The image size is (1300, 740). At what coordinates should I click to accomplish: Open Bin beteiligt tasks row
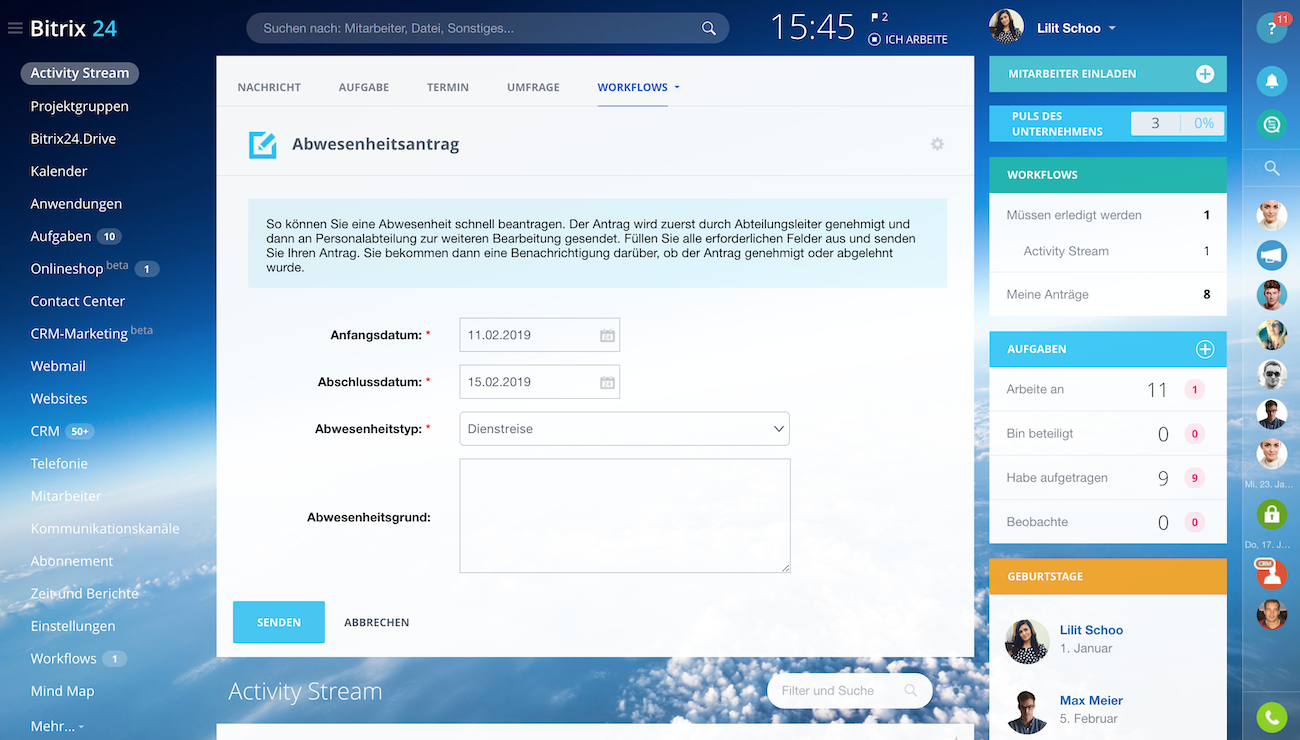click(x=1108, y=434)
